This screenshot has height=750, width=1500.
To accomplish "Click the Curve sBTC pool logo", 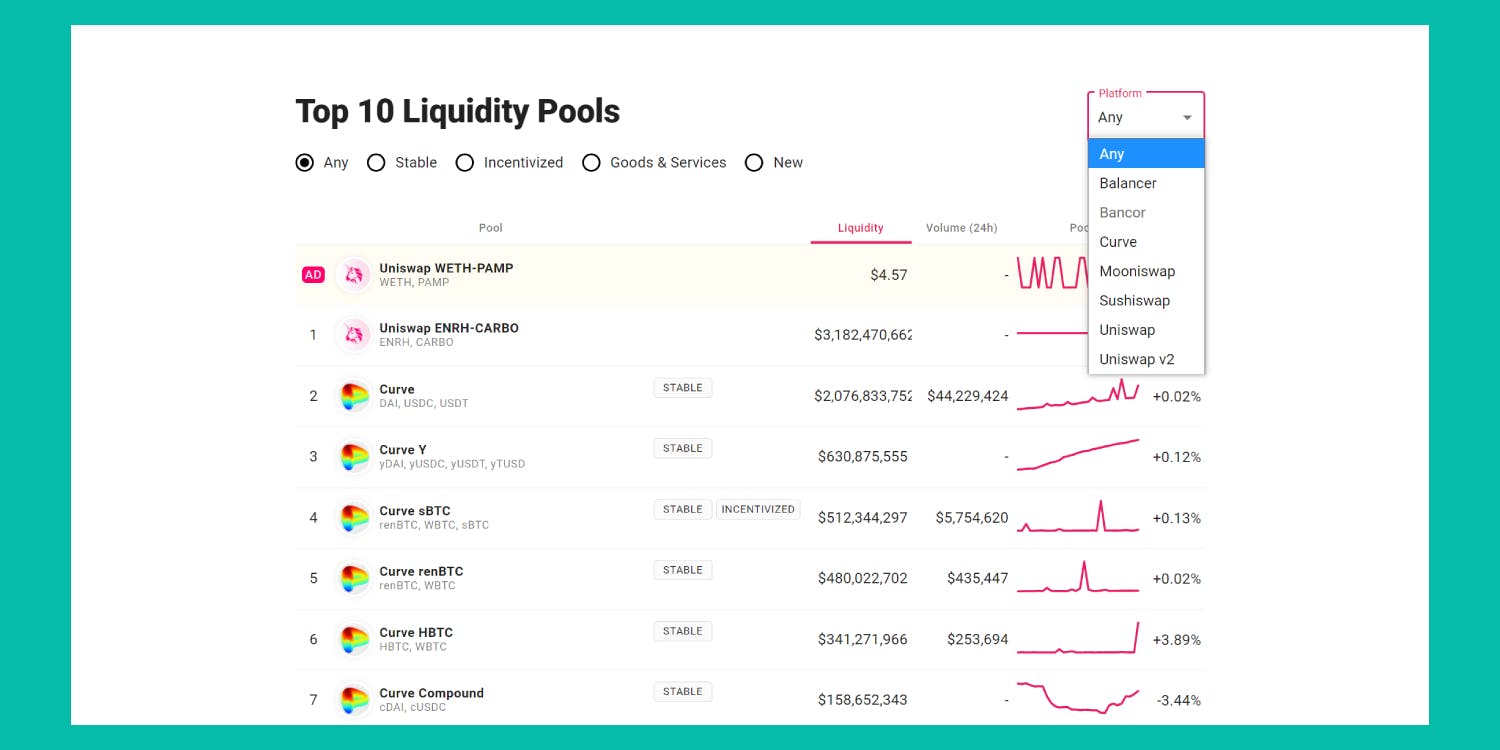I will coord(354,518).
